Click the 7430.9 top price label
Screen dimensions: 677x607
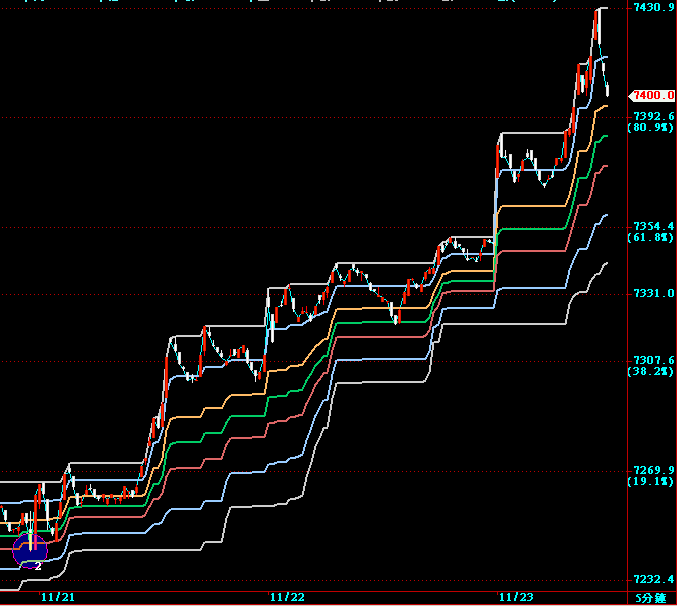[x=652, y=8]
